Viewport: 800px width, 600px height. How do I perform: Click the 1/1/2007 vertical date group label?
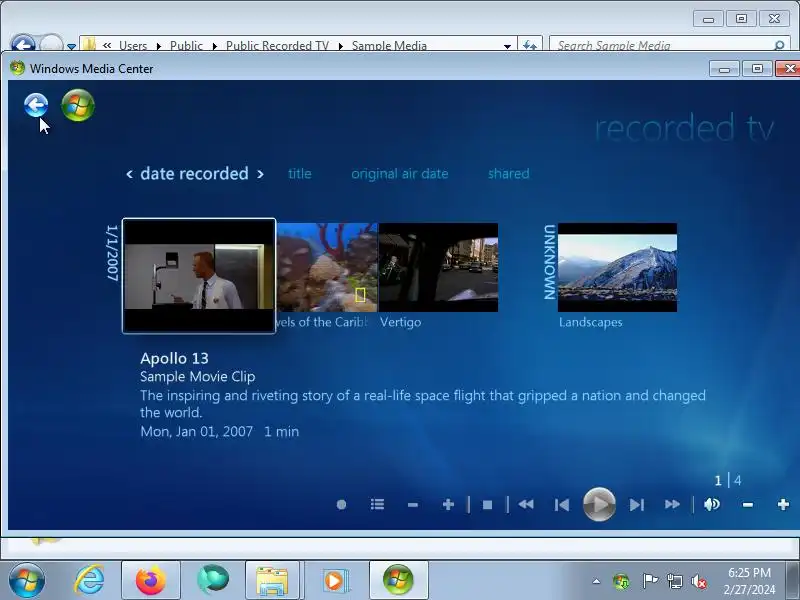pyautogui.click(x=112, y=253)
